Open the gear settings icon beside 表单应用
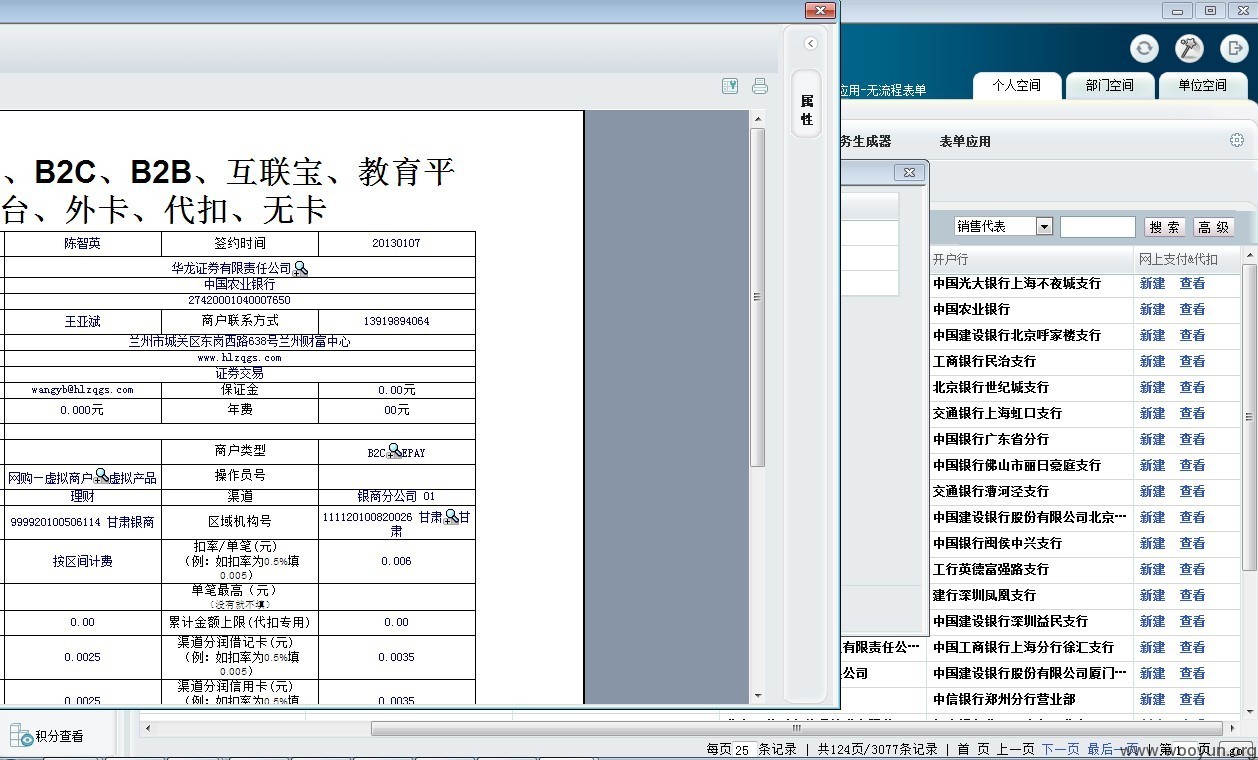 pos(1237,141)
